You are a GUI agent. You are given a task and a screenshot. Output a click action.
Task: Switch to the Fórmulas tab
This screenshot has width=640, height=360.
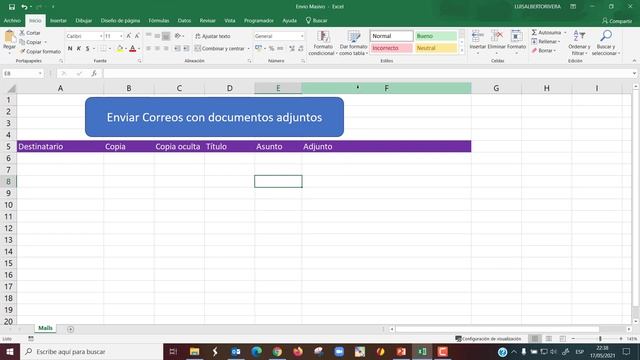click(x=159, y=20)
